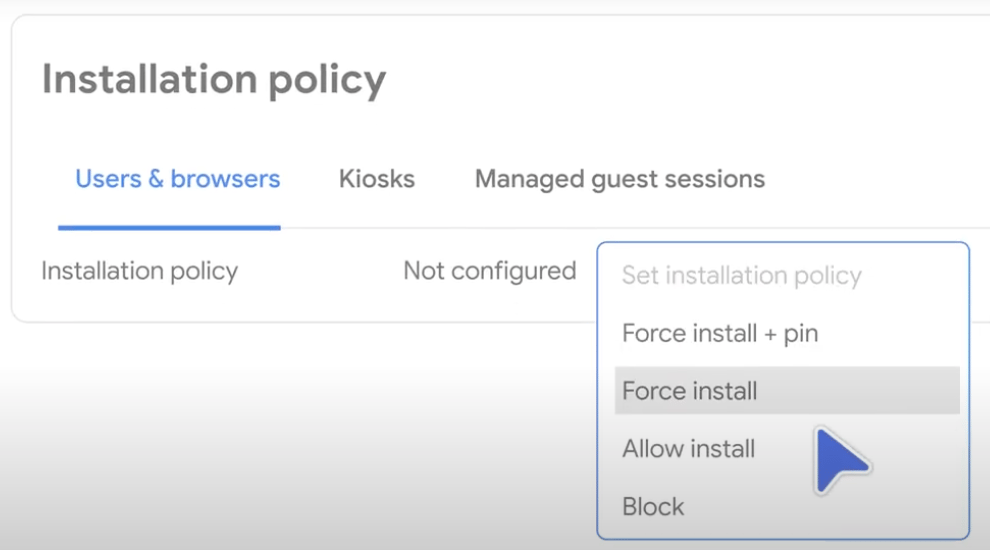Click the blue underline beneath Users & browsers
Viewport: 990px width, 550px height.
point(169,227)
